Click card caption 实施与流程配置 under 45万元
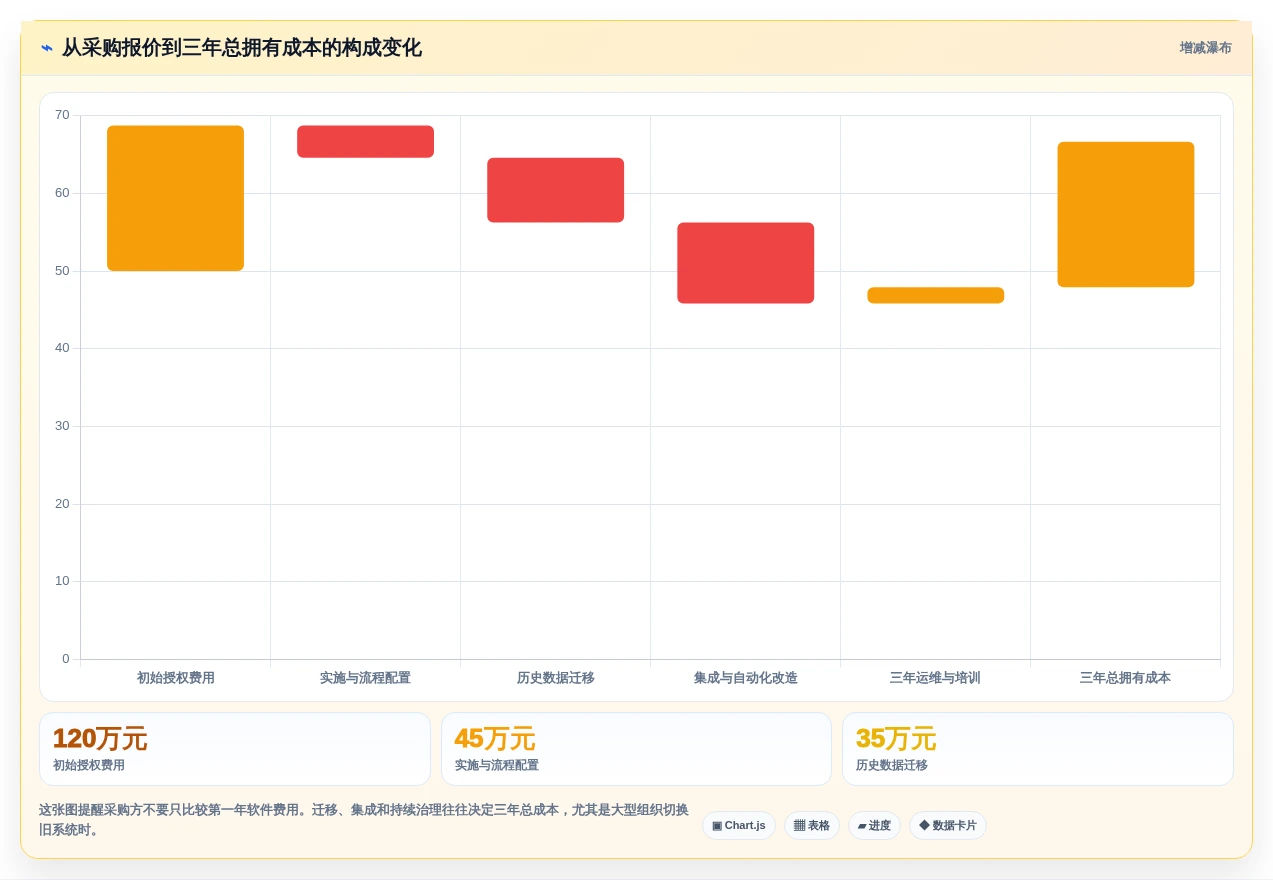1273x880 pixels. 497,765
